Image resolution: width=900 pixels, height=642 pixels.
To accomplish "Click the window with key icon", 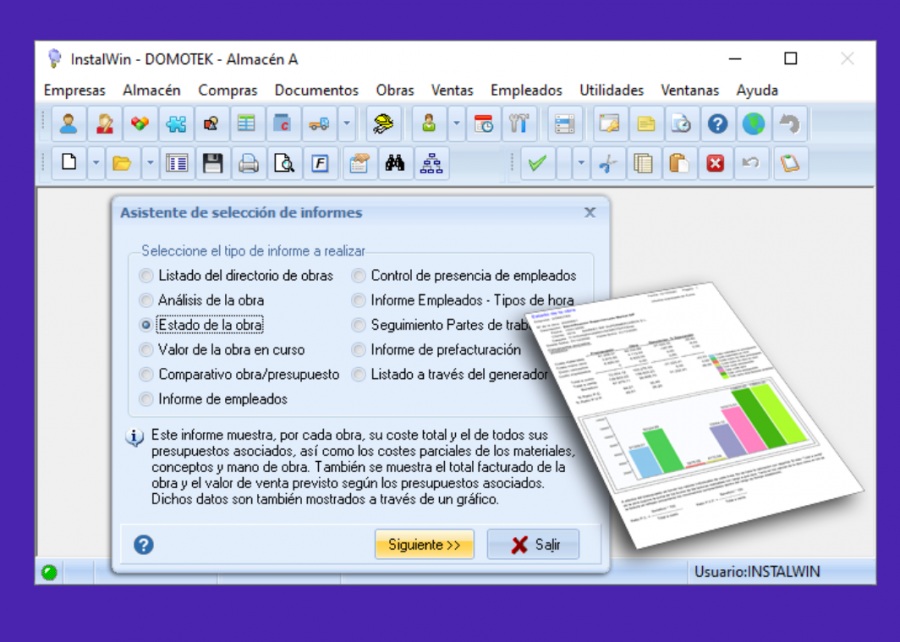I will coord(609,123).
